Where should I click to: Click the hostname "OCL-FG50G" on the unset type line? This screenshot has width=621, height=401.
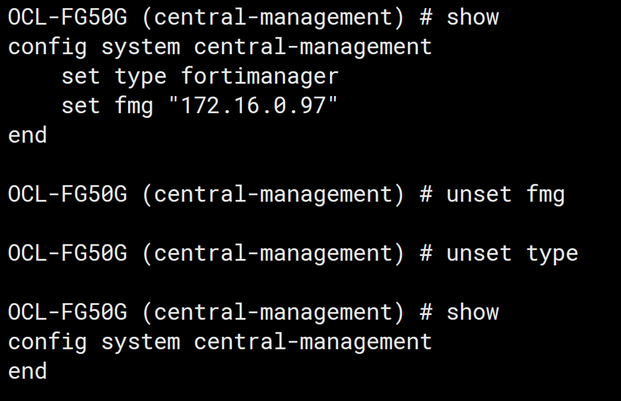click(x=67, y=253)
